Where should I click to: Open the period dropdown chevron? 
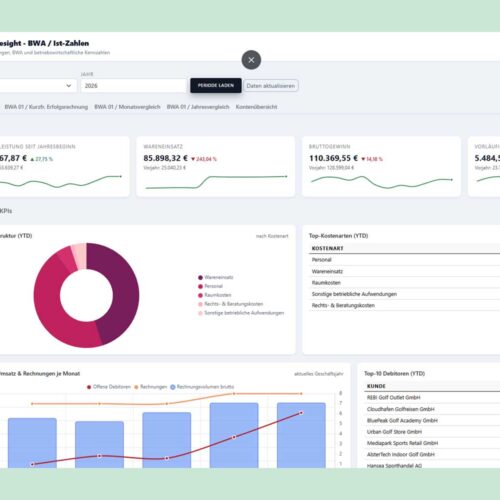(x=69, y=86)
